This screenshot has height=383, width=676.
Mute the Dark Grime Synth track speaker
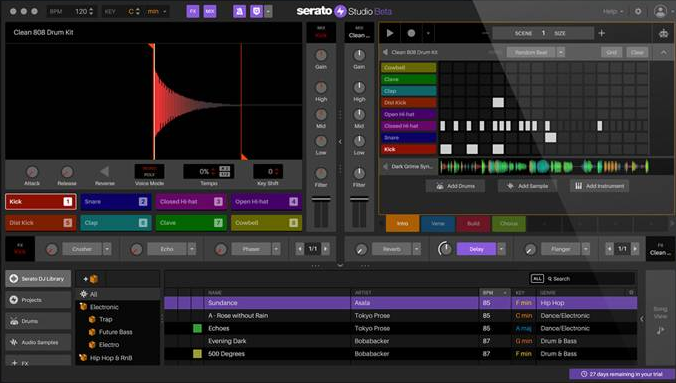pyautogui.click(x=385, y=166)
